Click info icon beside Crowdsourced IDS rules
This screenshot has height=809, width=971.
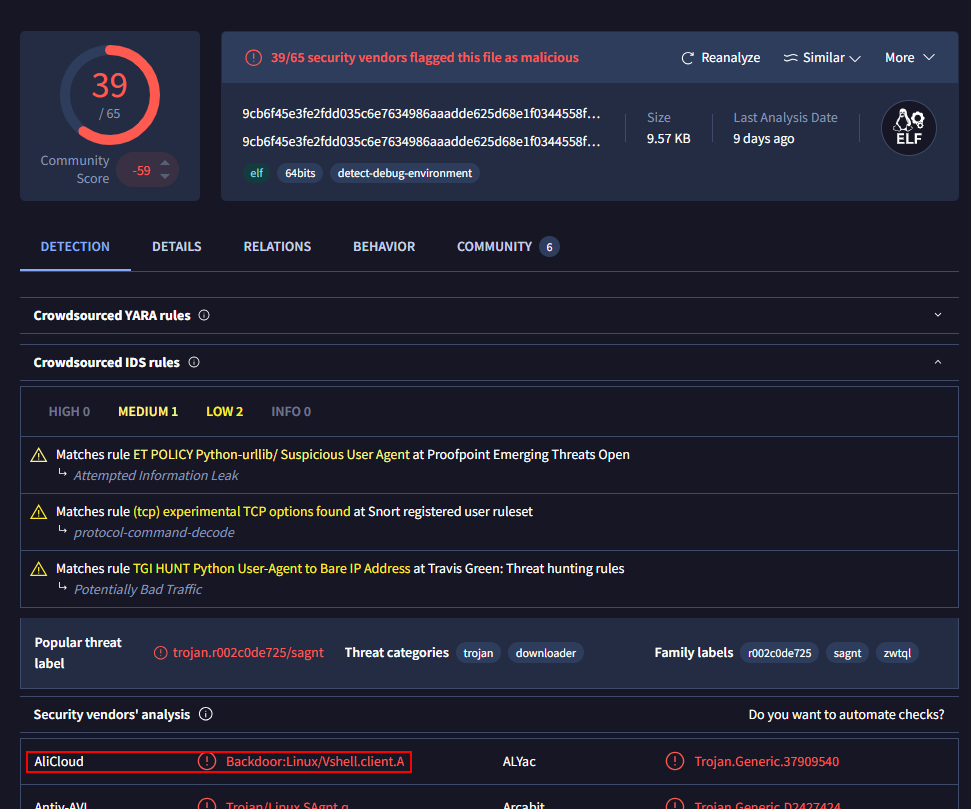coord(194,362)
